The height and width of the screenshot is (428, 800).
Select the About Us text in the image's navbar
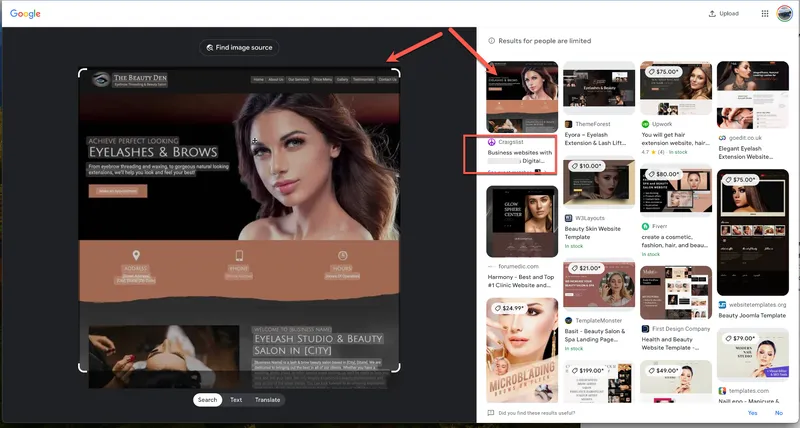coord(276,80)
